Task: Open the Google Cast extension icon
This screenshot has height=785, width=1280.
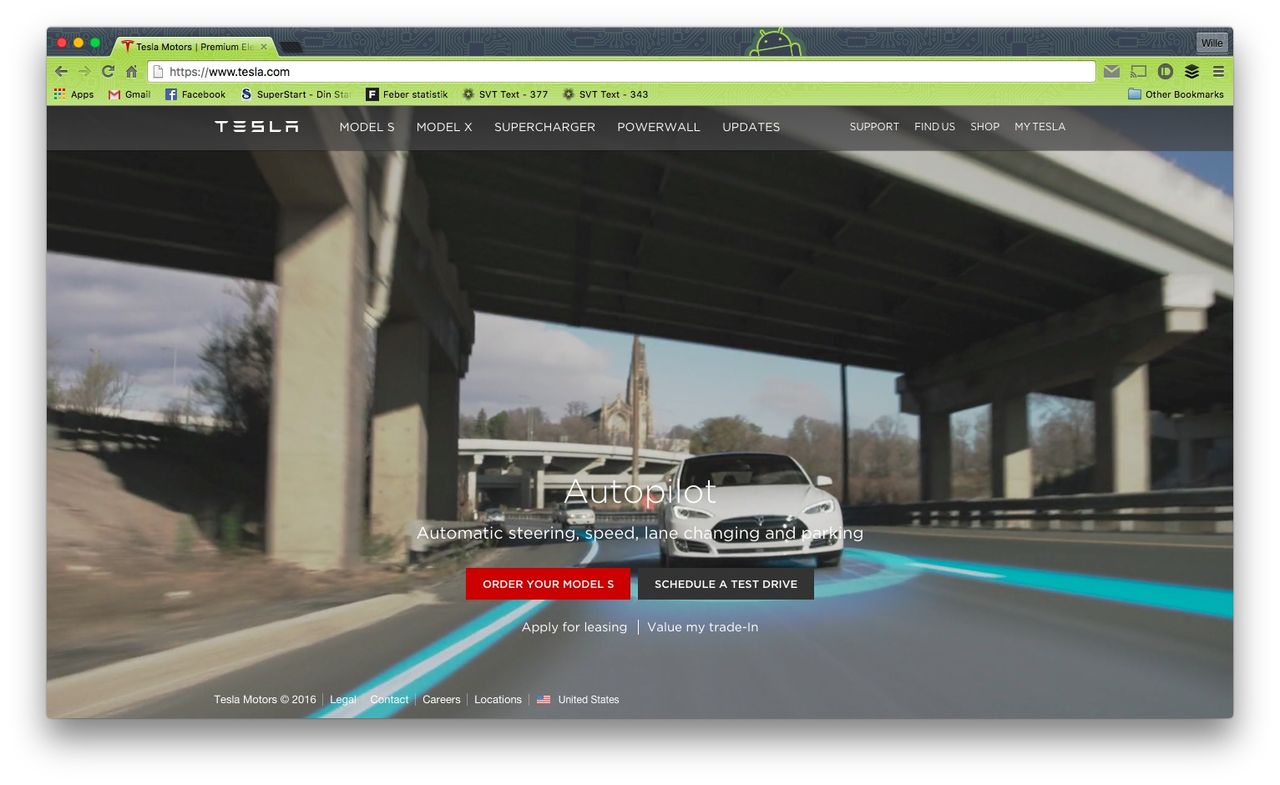Action: [1138, 72]
